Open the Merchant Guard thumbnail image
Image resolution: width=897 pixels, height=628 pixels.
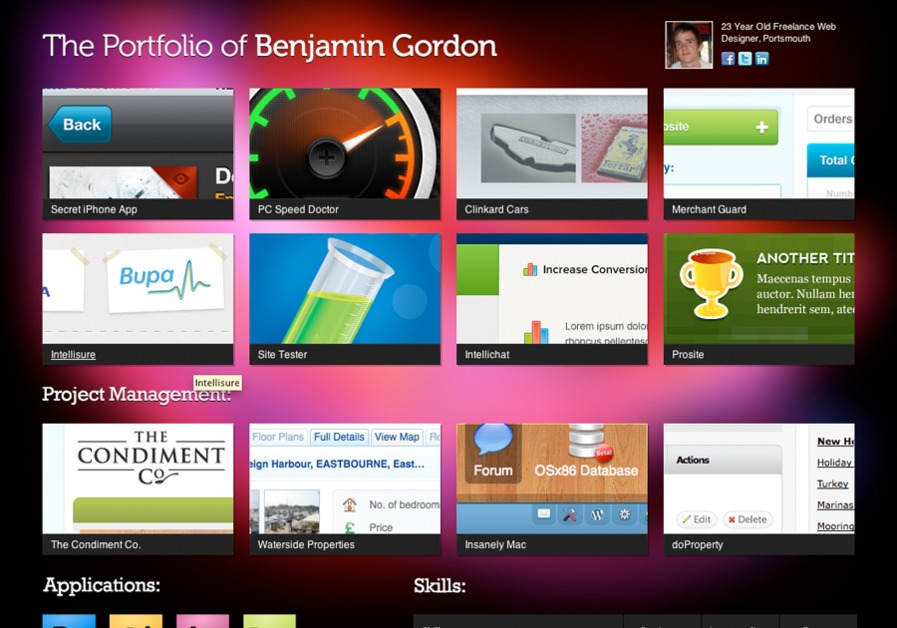coord(759,144)
